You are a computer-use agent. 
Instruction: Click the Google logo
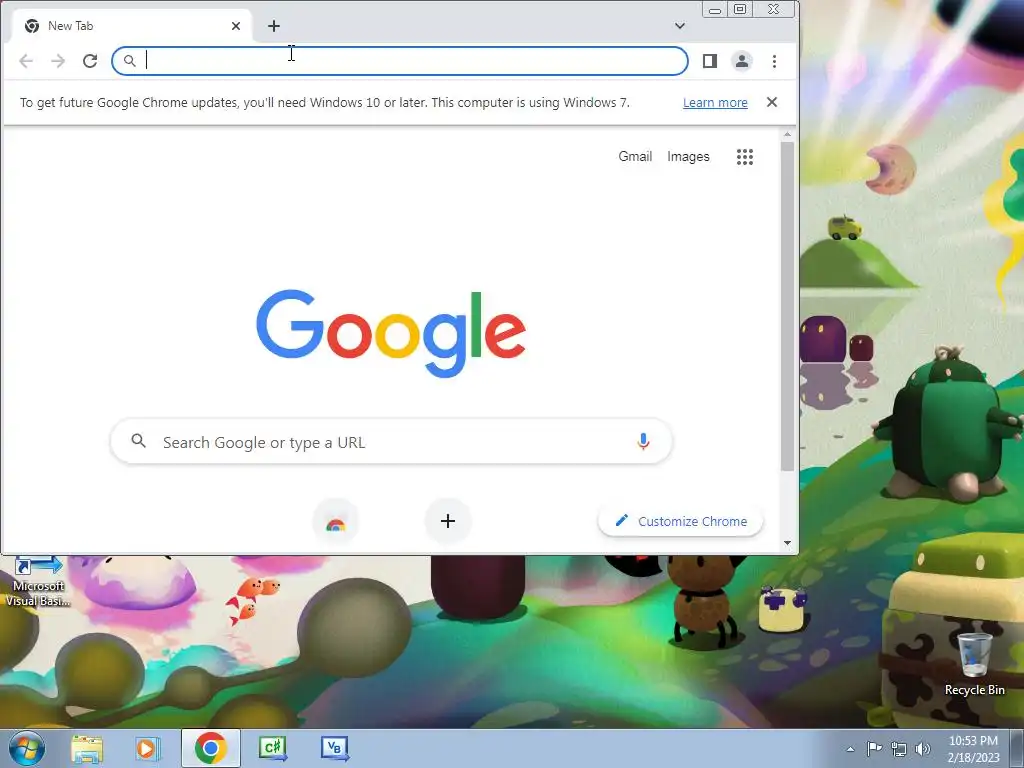[391, 333]
